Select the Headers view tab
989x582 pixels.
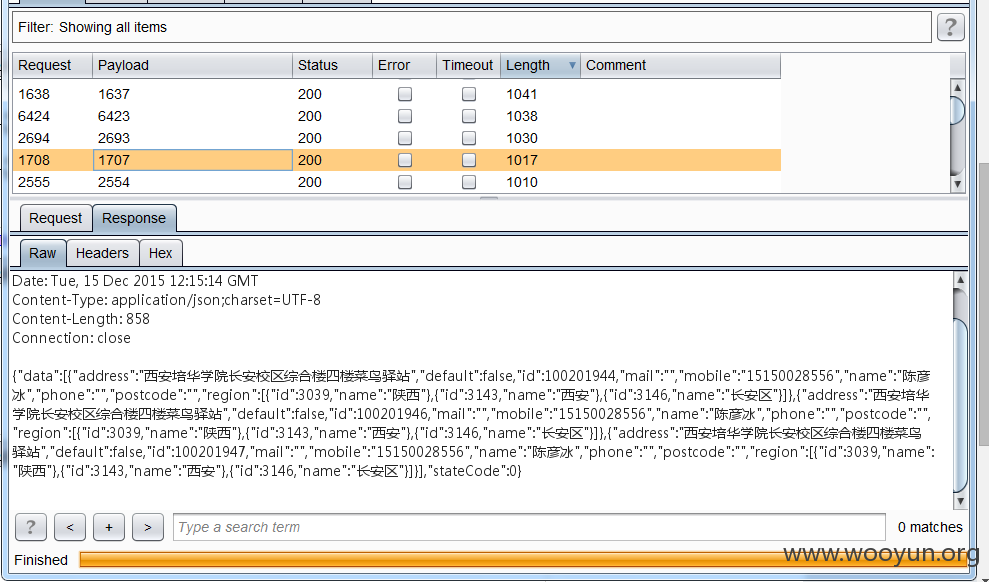(x=102, y=253)
